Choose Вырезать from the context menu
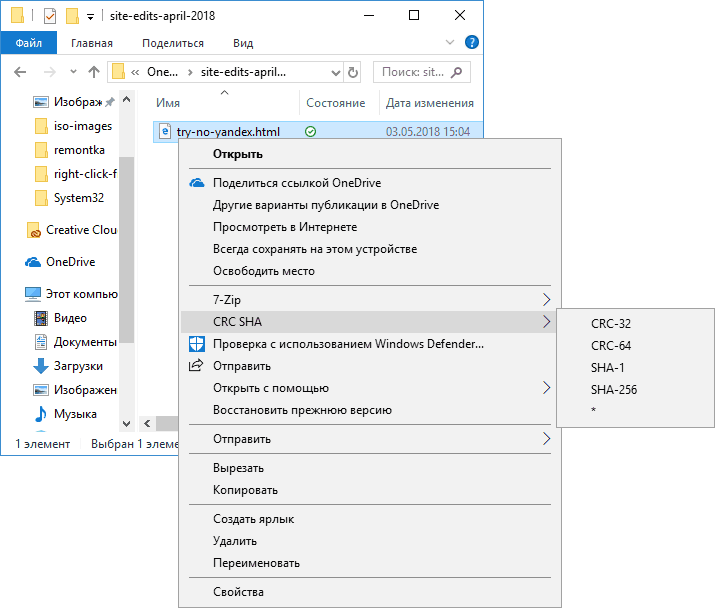This screenshot has width=715, height=608. click(x=370, y=468)
